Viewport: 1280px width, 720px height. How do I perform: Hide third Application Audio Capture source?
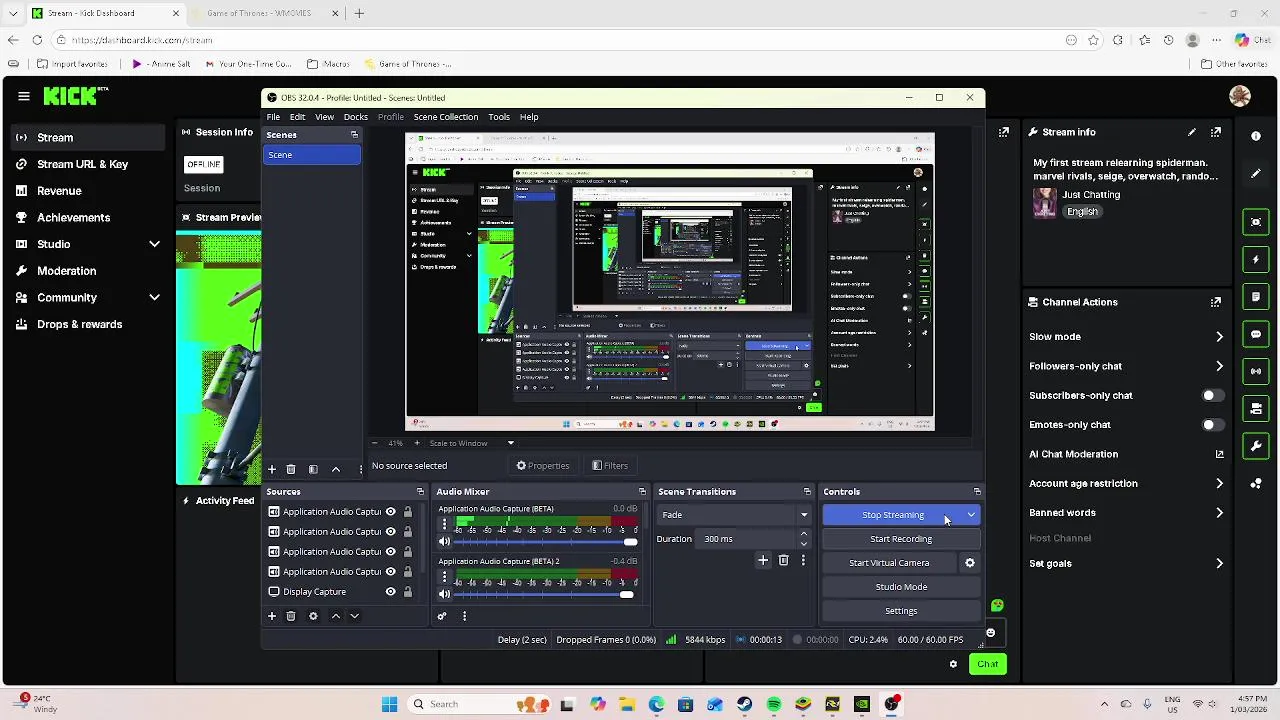pyautogui.click(x=391, y=552)
